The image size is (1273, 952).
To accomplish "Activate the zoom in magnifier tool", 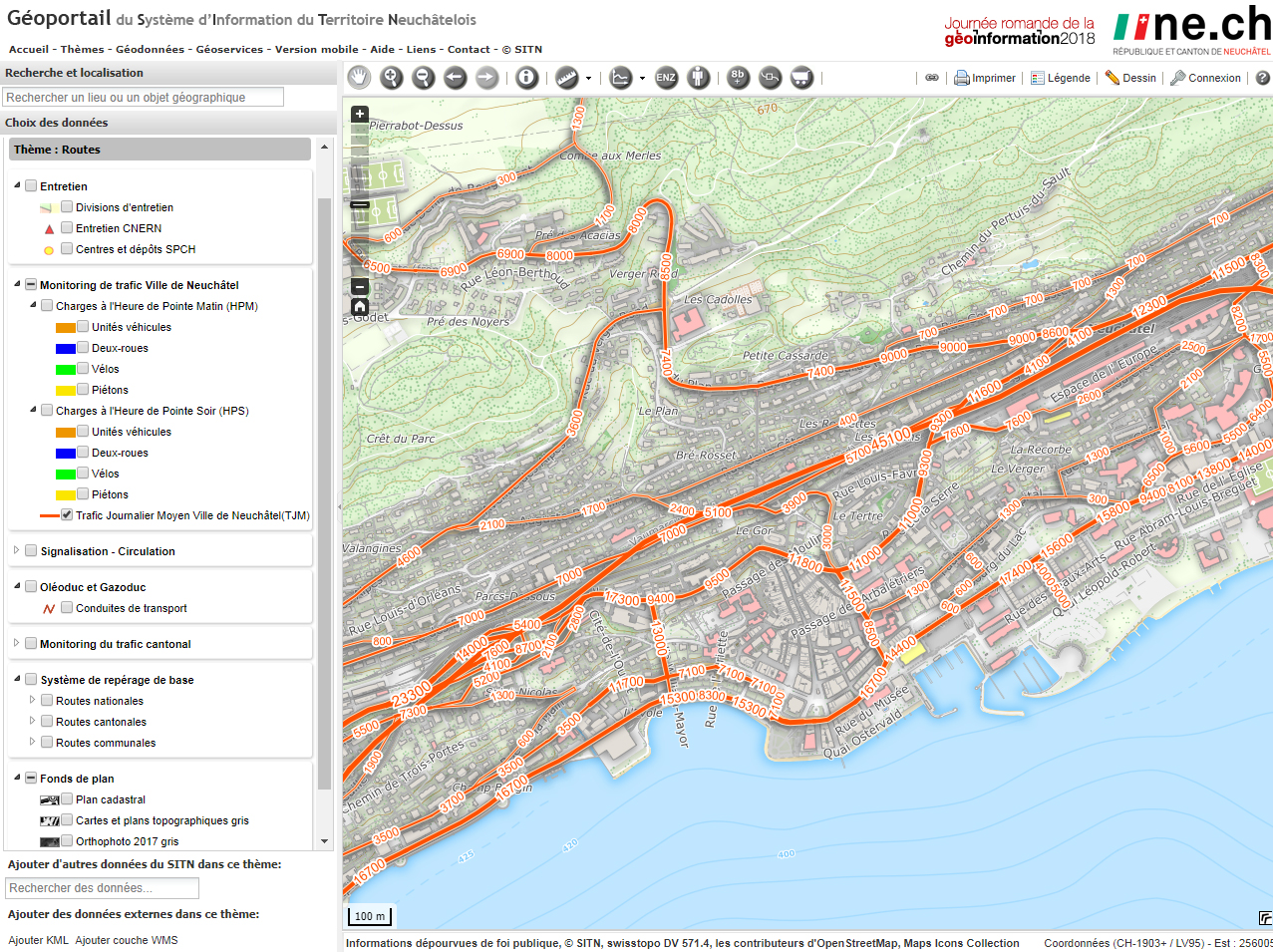I will (391, 78).
